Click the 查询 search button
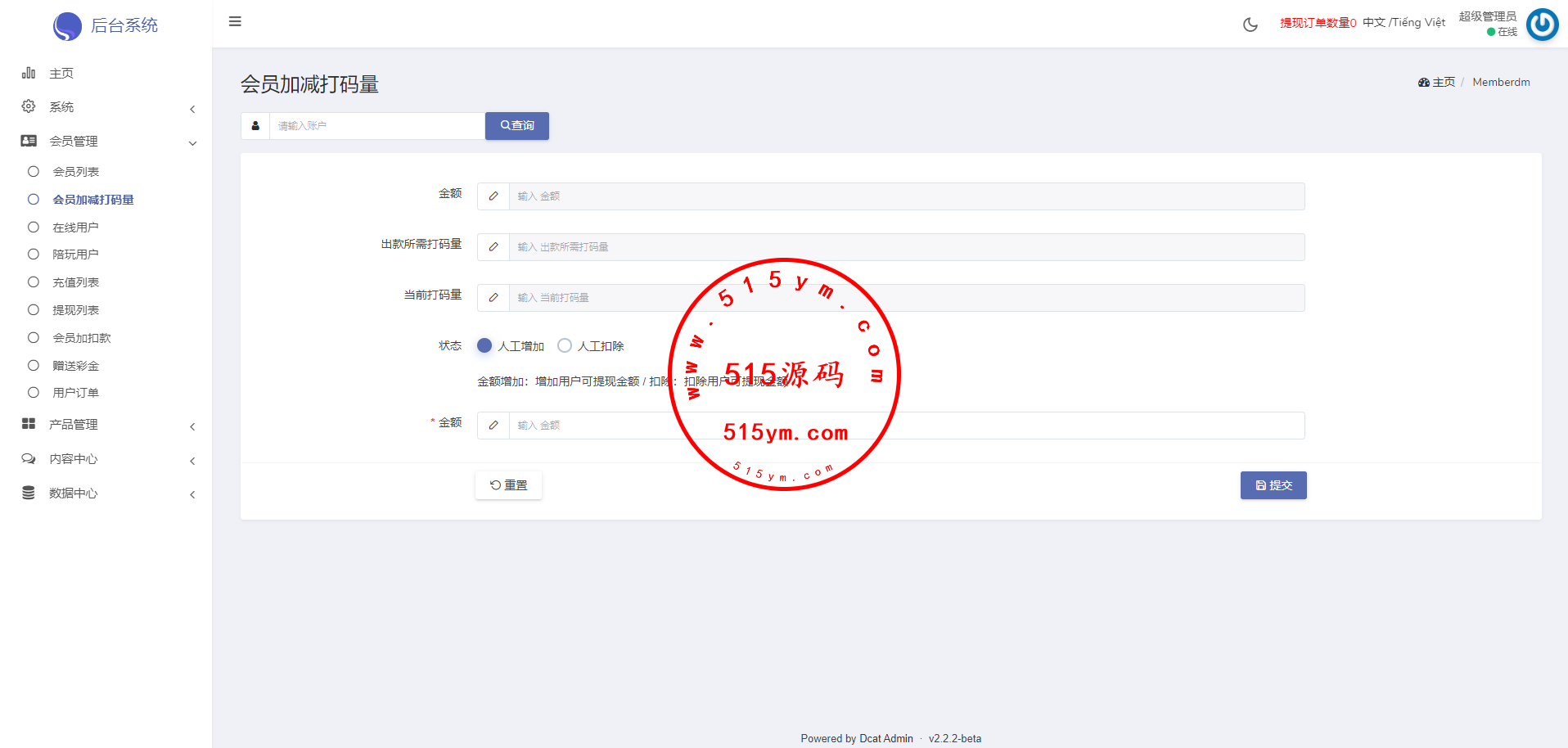Screen dimensions: 1568x748 coord(516,126)
